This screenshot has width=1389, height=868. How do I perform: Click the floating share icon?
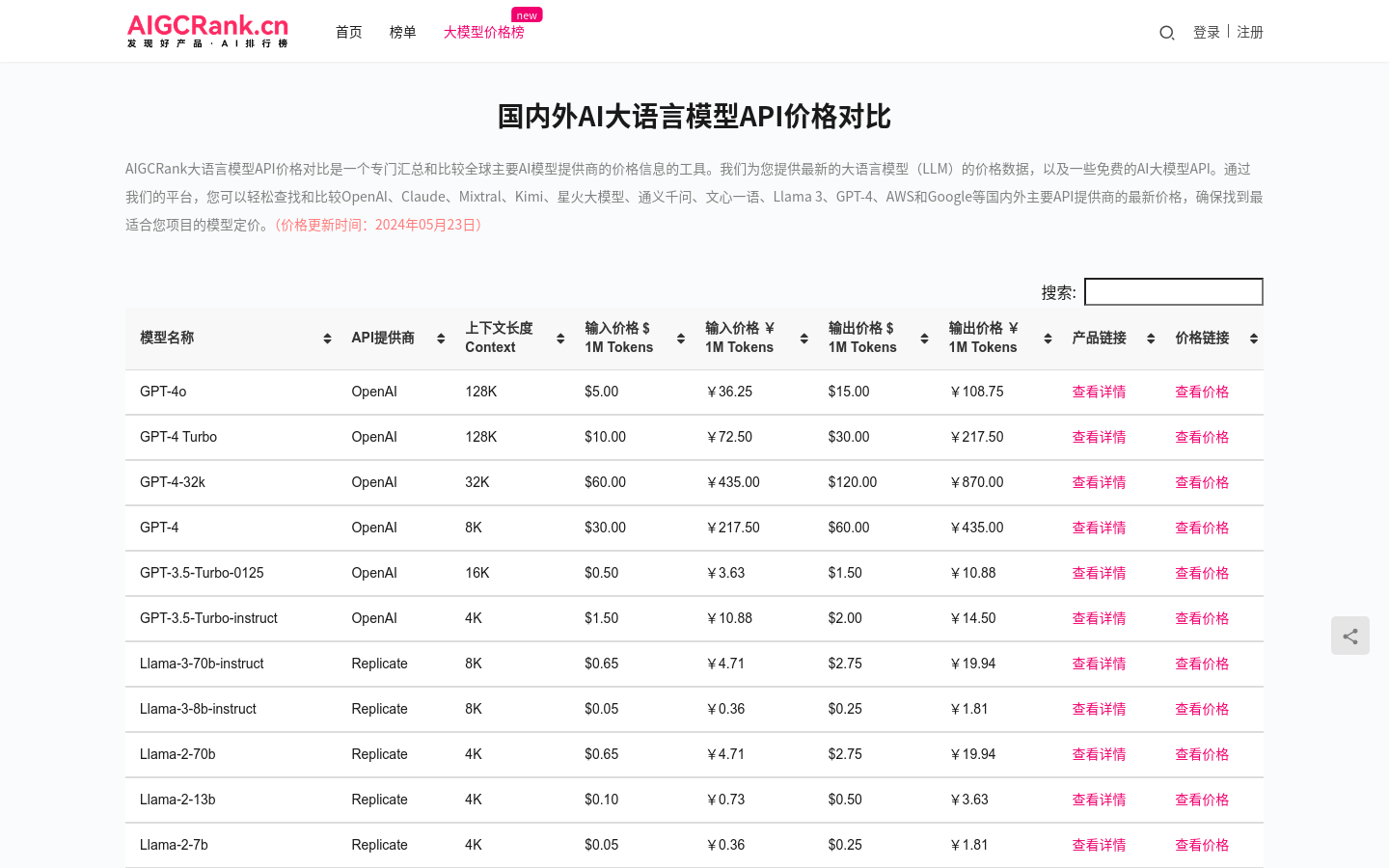tap(1350, 636)
